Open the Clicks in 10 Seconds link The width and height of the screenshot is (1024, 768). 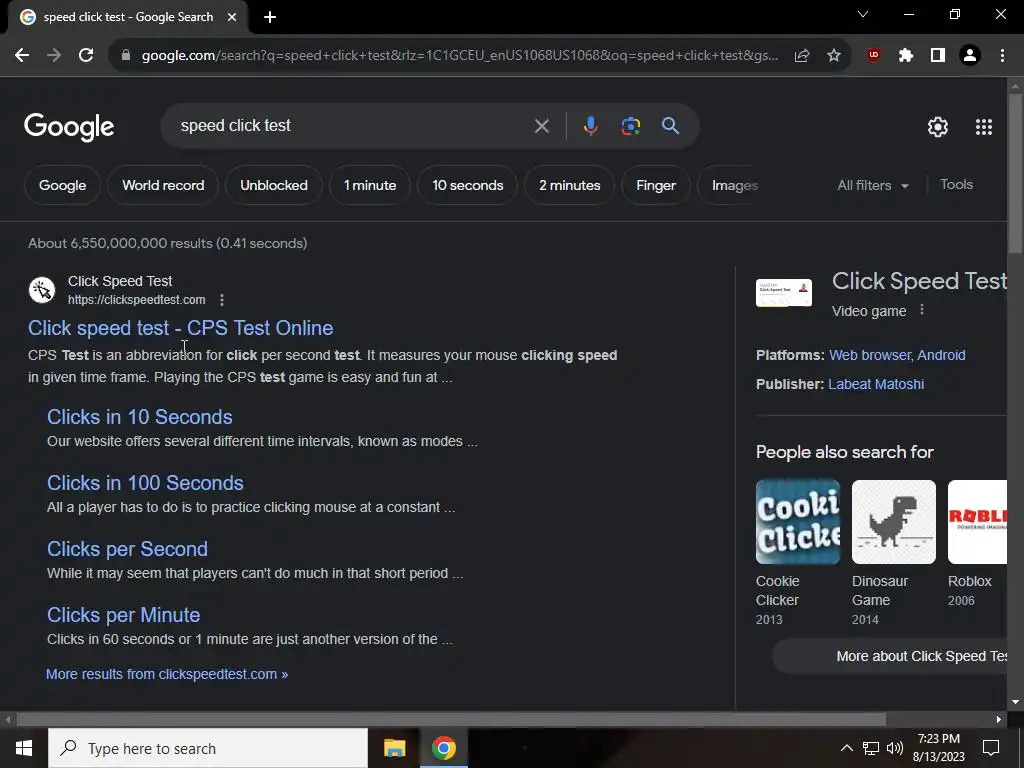[x=140, y=417]
